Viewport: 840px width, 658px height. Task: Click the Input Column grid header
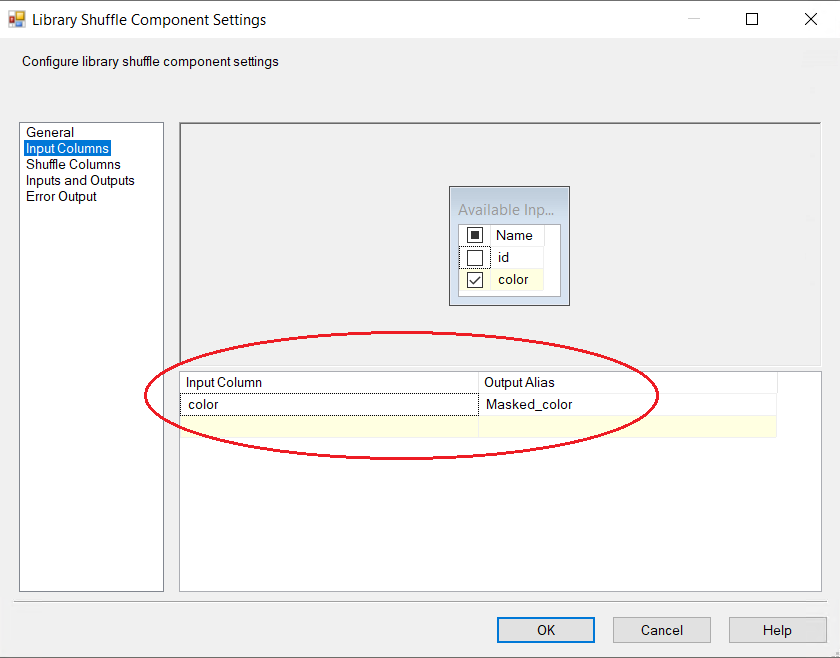(x=329, y=382)
